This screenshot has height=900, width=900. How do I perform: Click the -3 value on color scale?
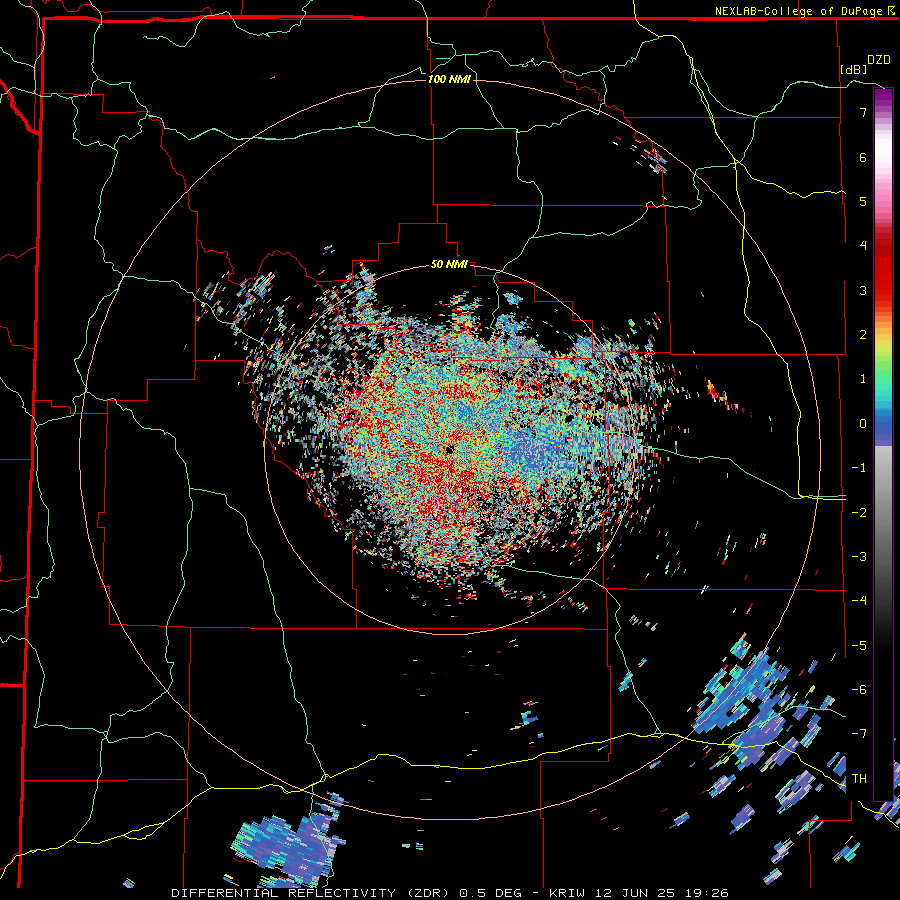pos(859,557)
